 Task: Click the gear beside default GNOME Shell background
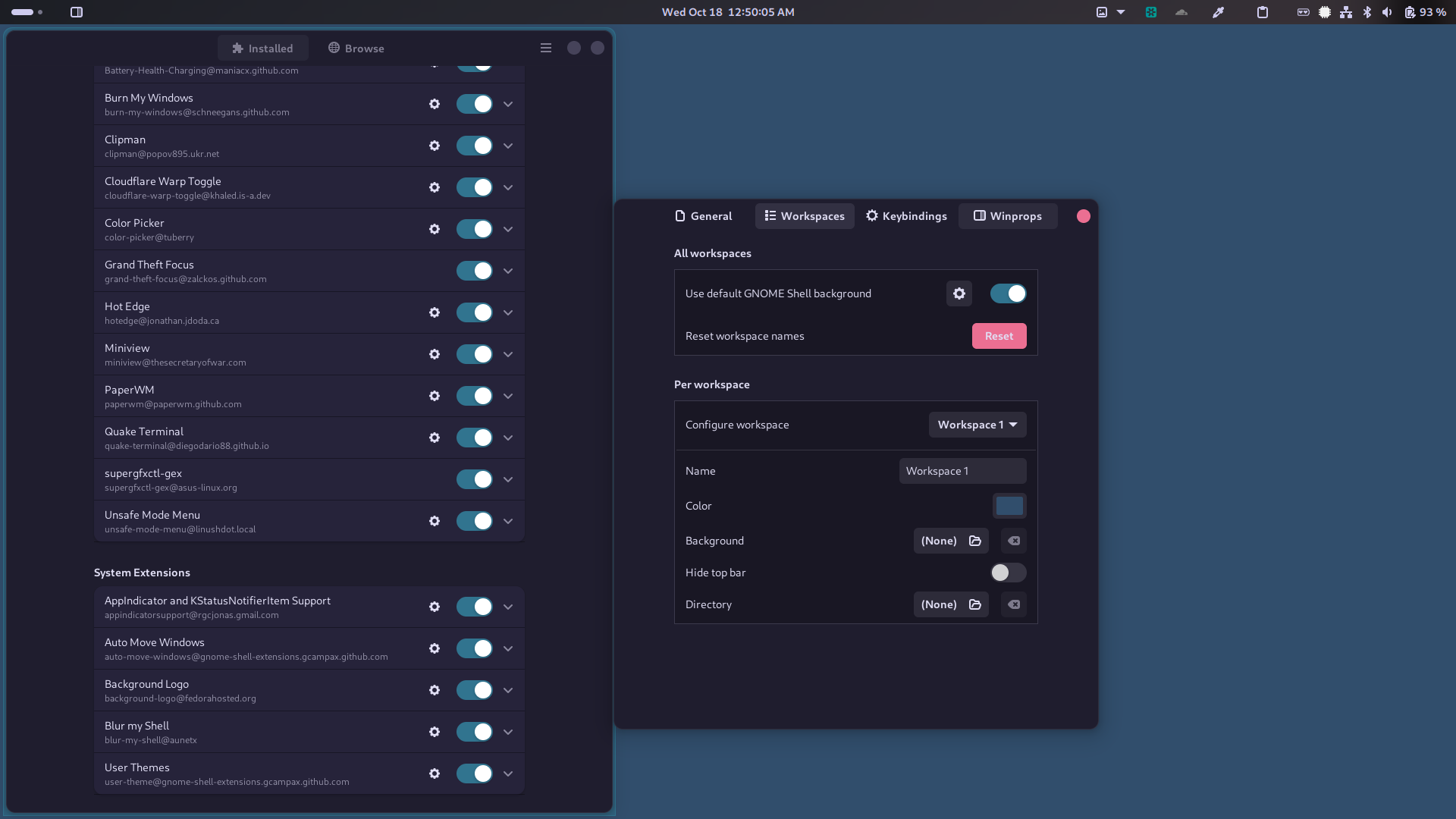(x=959, y=293)
